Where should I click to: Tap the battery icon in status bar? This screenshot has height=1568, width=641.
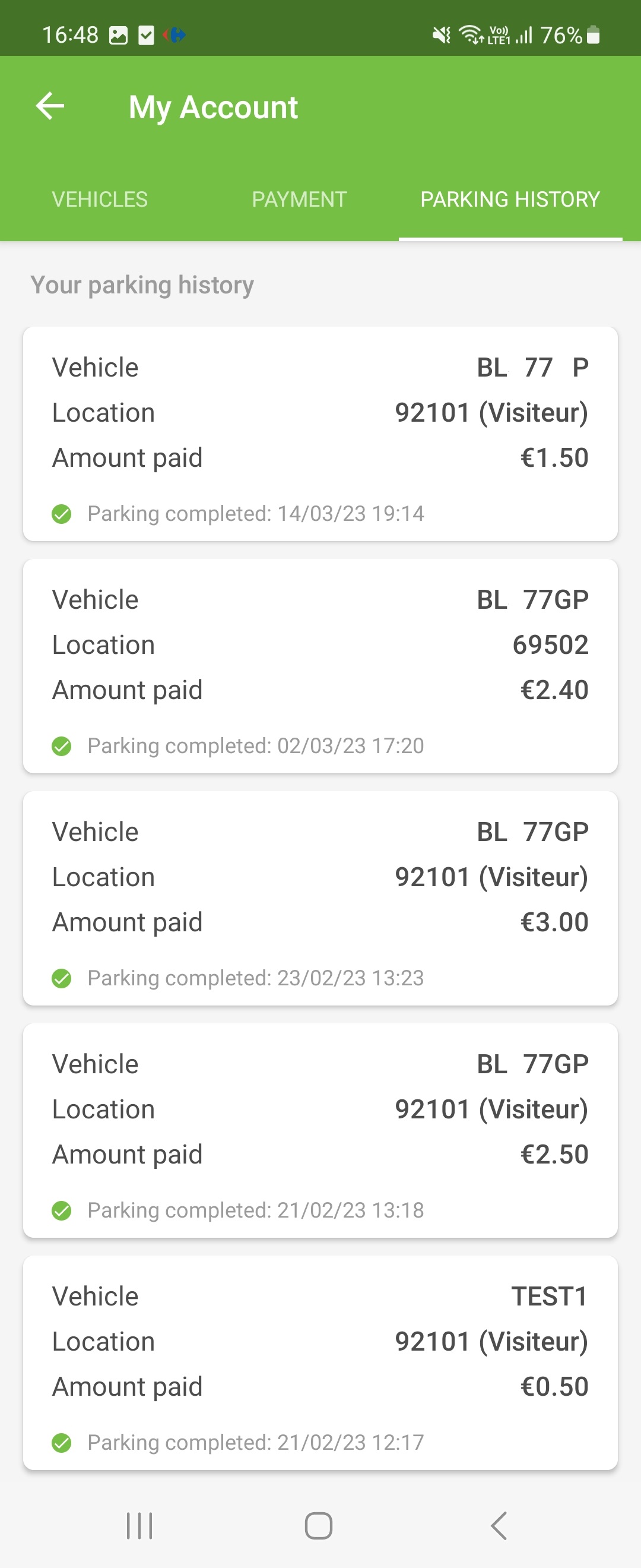(594, 35)
